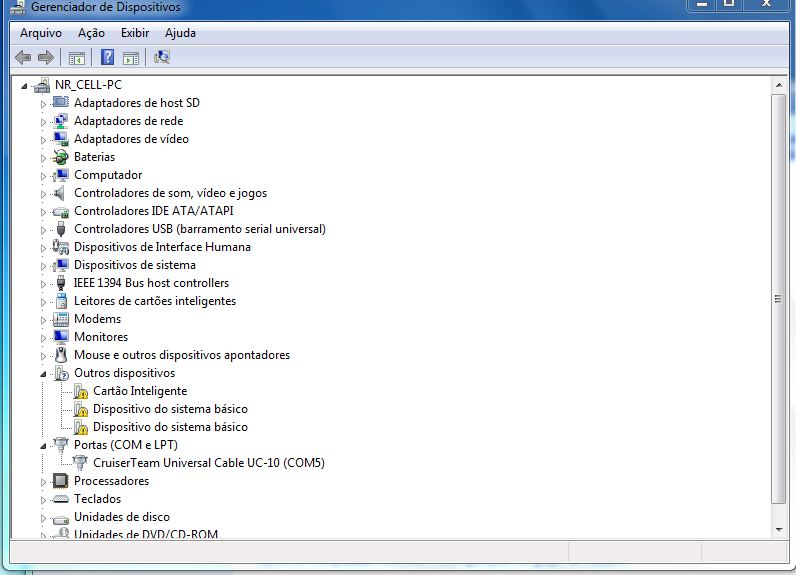This screenshot has width=796, height=575.
Task: Click the Baterias category icon
Action: 60,157
